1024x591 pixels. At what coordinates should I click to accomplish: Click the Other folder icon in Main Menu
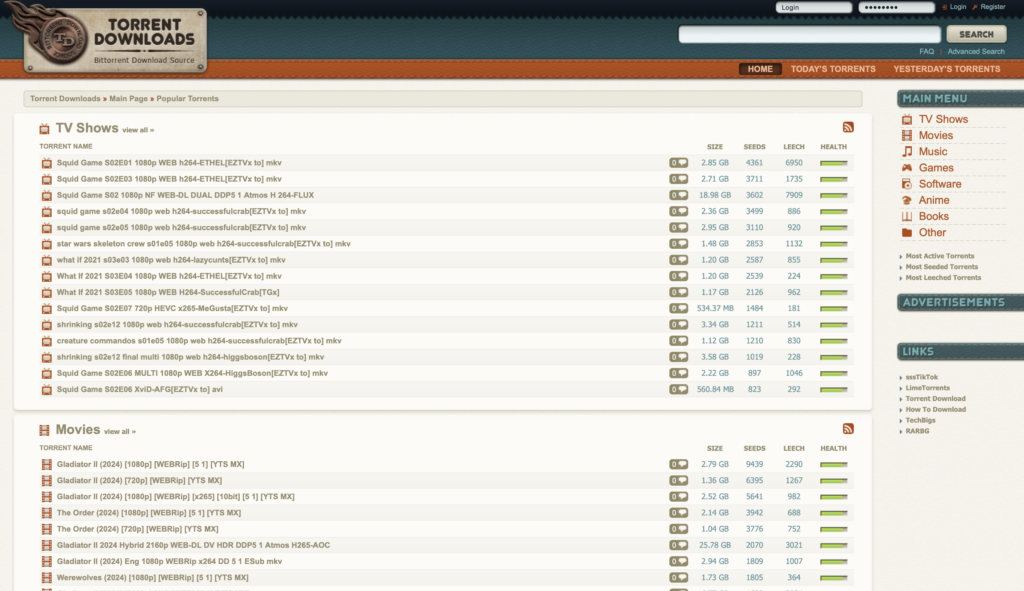click(906, 232)
